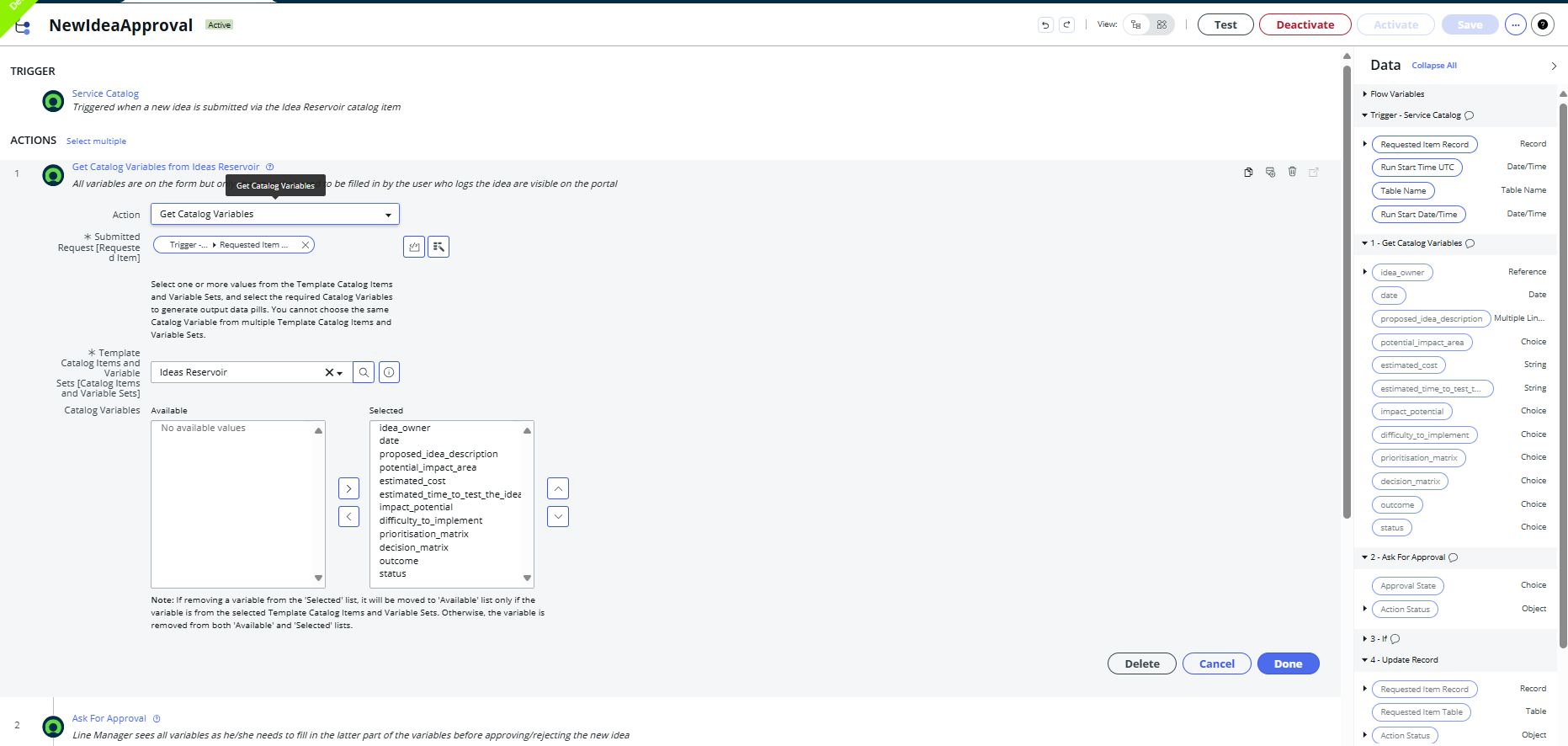Copy action 1 using the duplicate icon
Screen dimensions: 1568x746
1248,172
